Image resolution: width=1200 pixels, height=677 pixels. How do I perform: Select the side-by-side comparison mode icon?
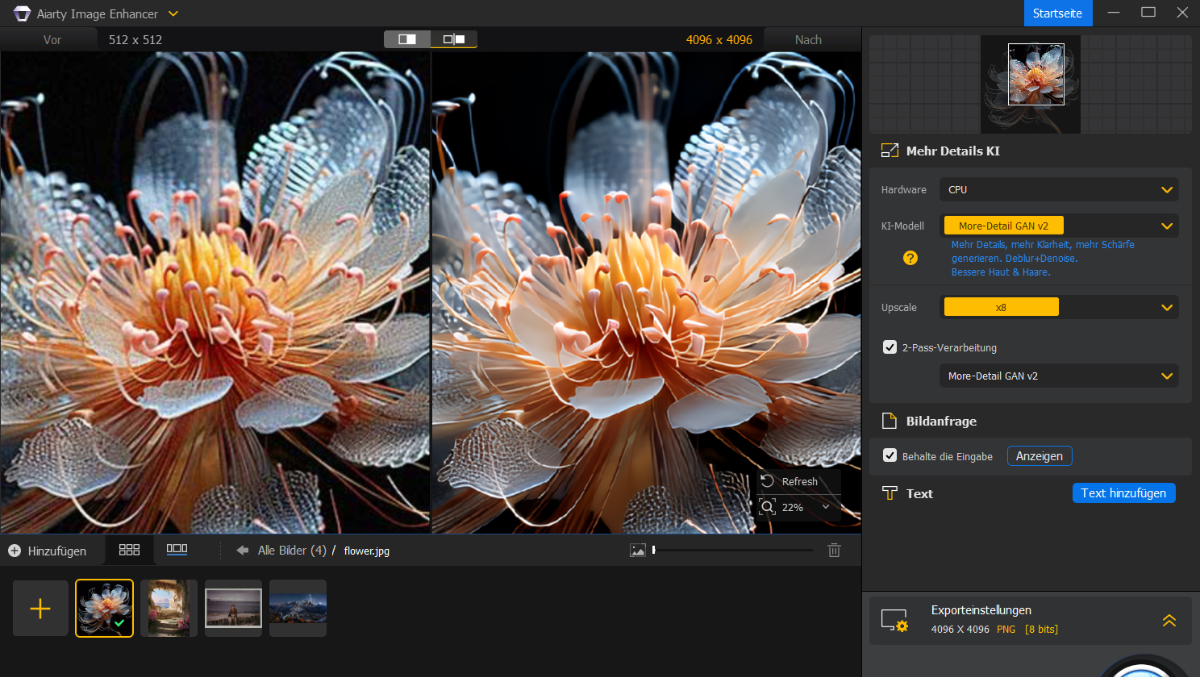[x=454, y=39]
